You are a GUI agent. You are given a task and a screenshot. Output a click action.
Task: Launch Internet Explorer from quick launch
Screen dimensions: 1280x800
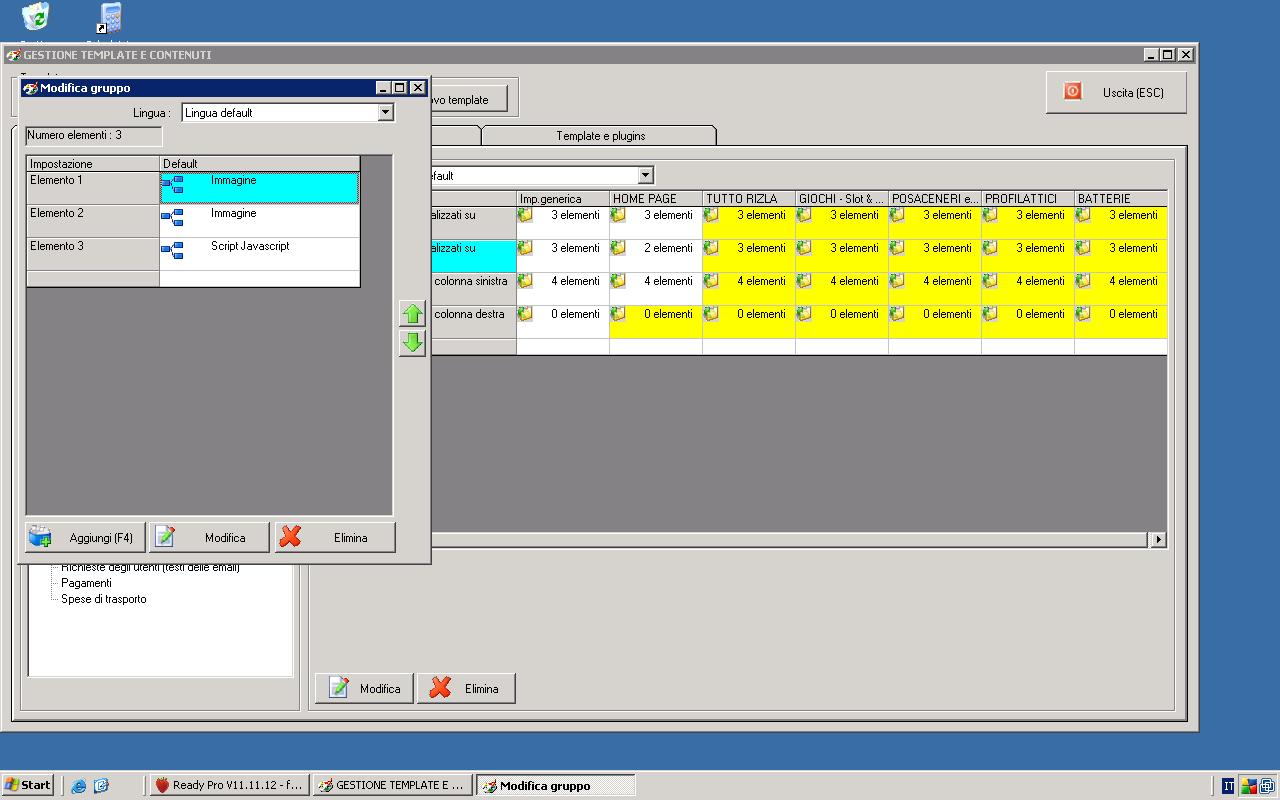pos(79,786)
